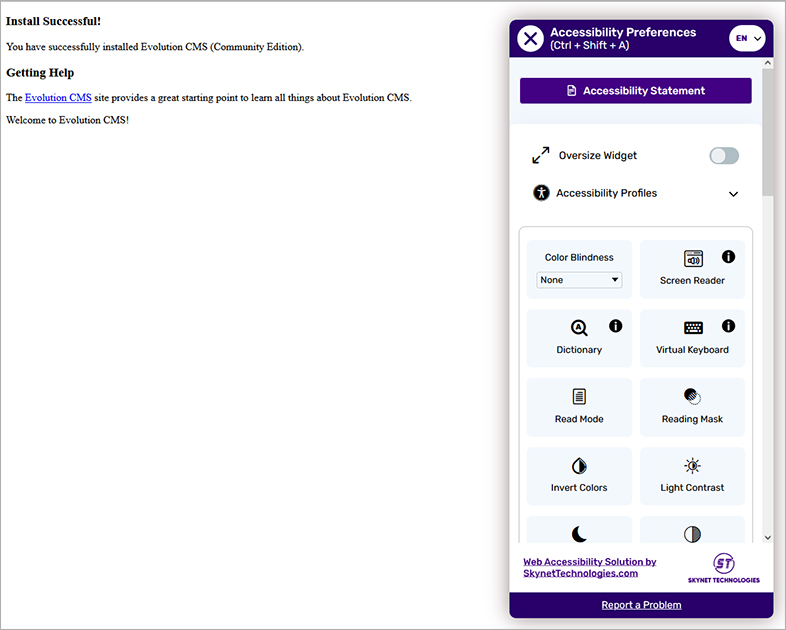
Task: Enable the Screen Reader tile
Action: tap(692, 270)
